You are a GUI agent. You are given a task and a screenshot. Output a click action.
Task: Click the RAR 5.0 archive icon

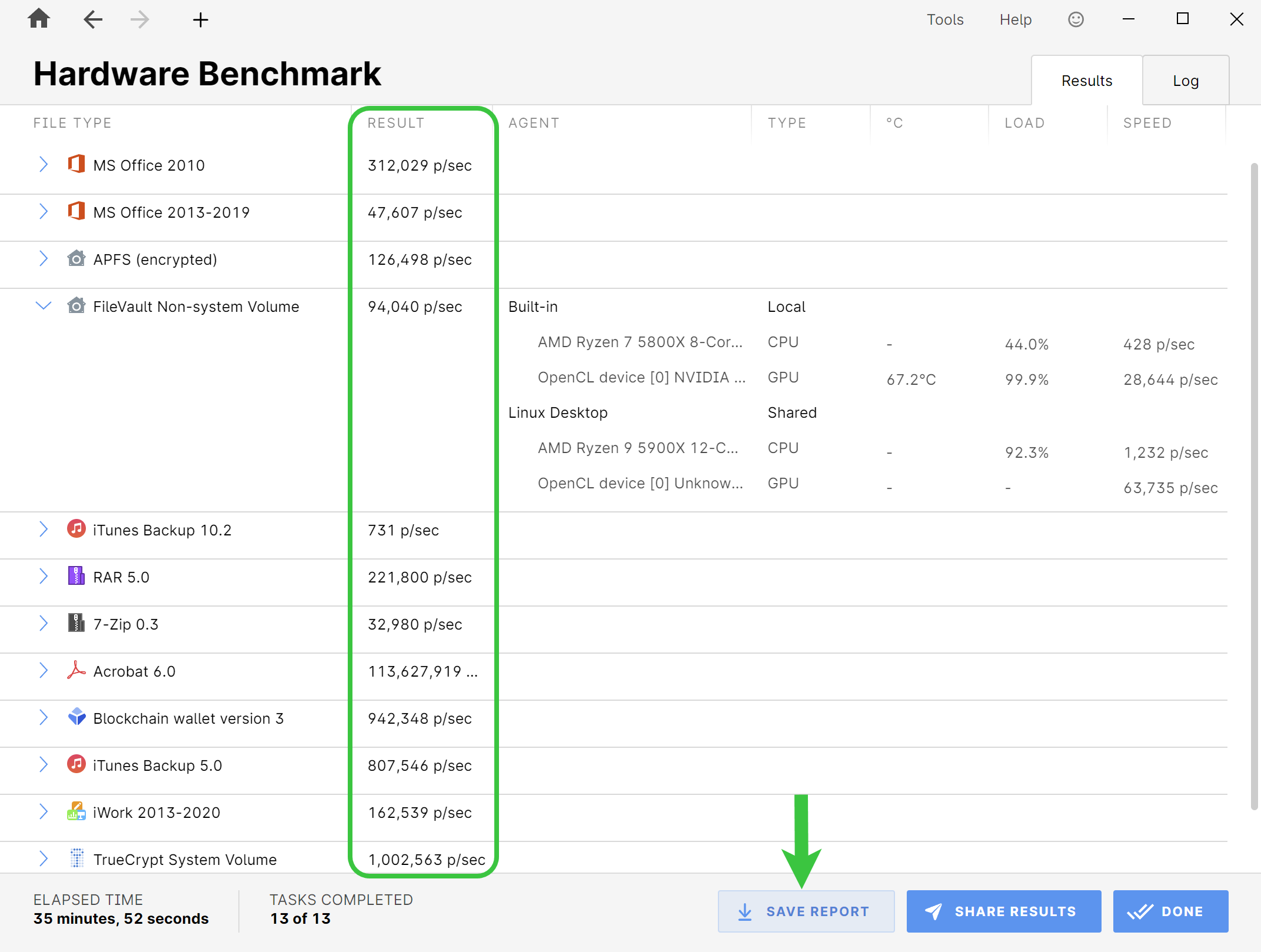pos(76,576)
